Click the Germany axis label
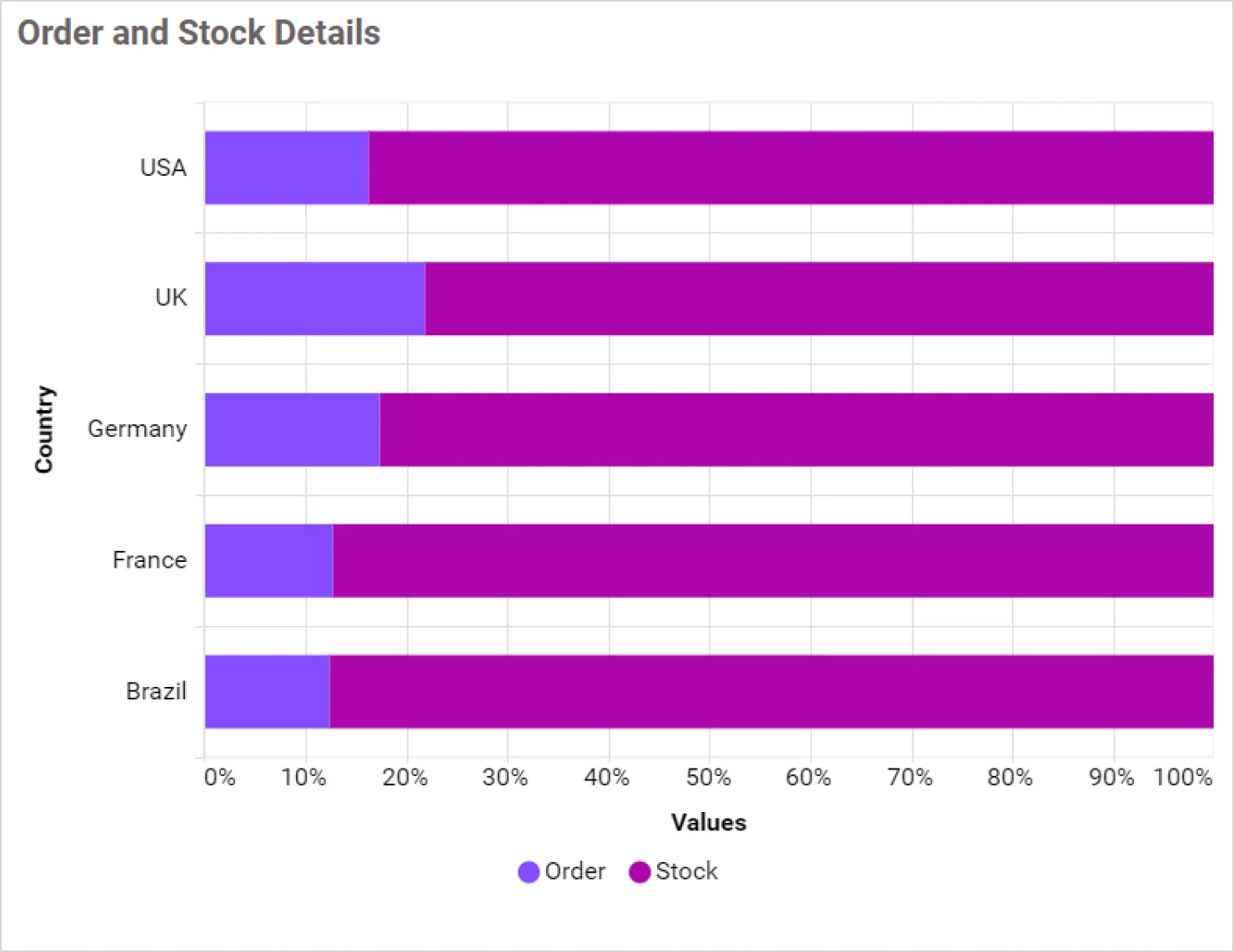Screen dimensions: 1234x952 coord(138,429)
